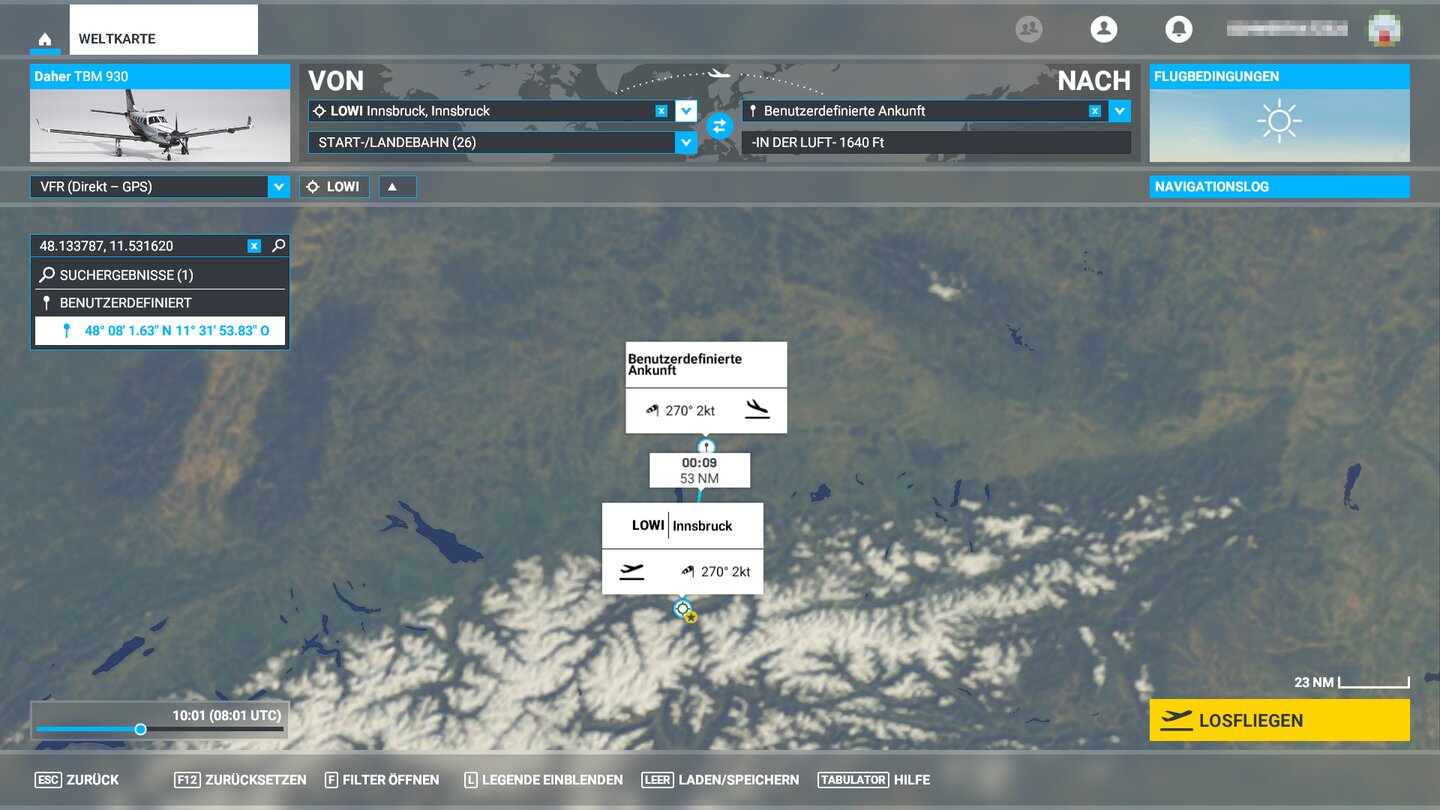Open the user profile icon

point(1104,29)
